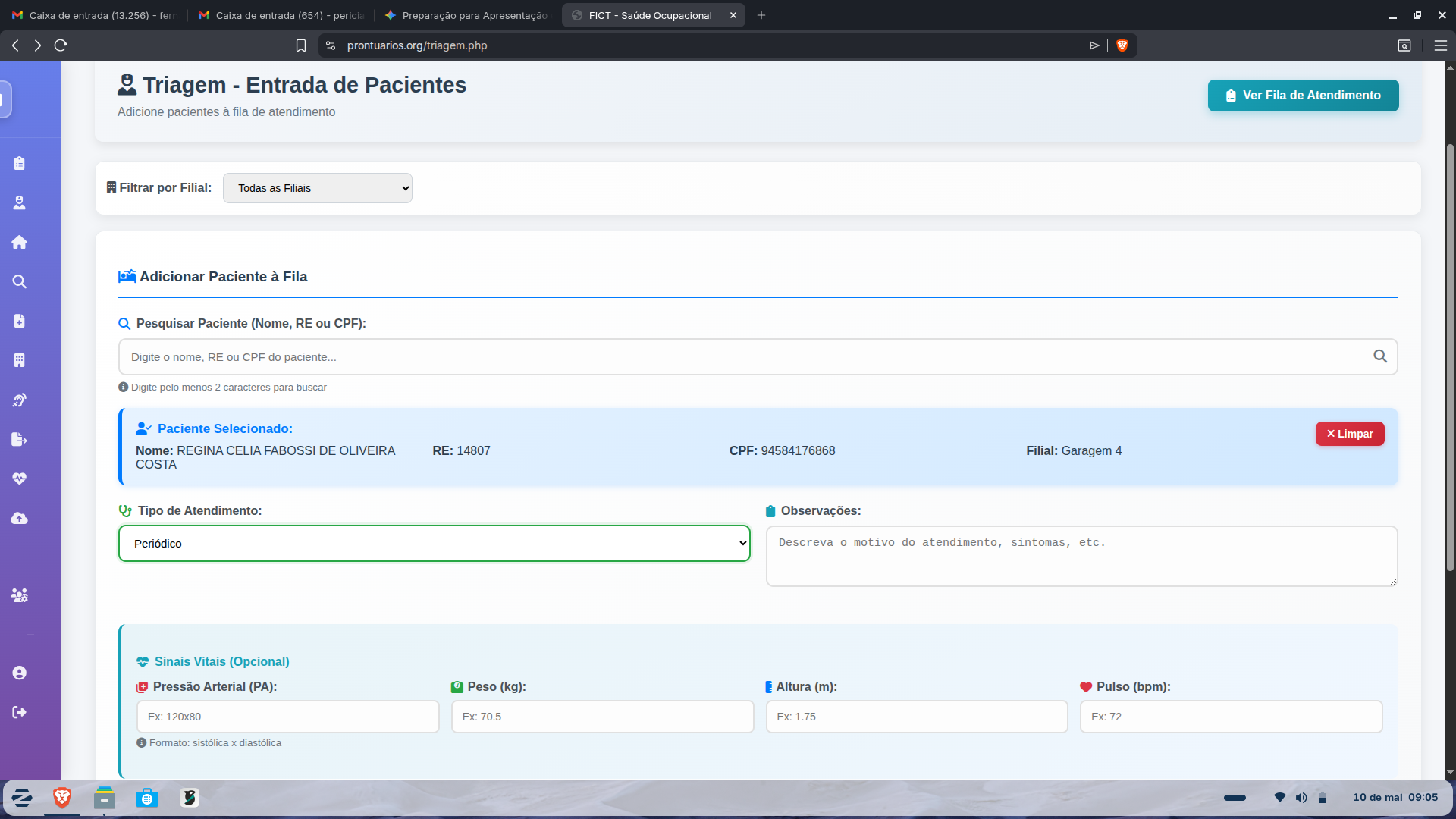Open the cloud upload icon in the sidebar
This screenshot has width=1456, height=819.
(20, 518)
